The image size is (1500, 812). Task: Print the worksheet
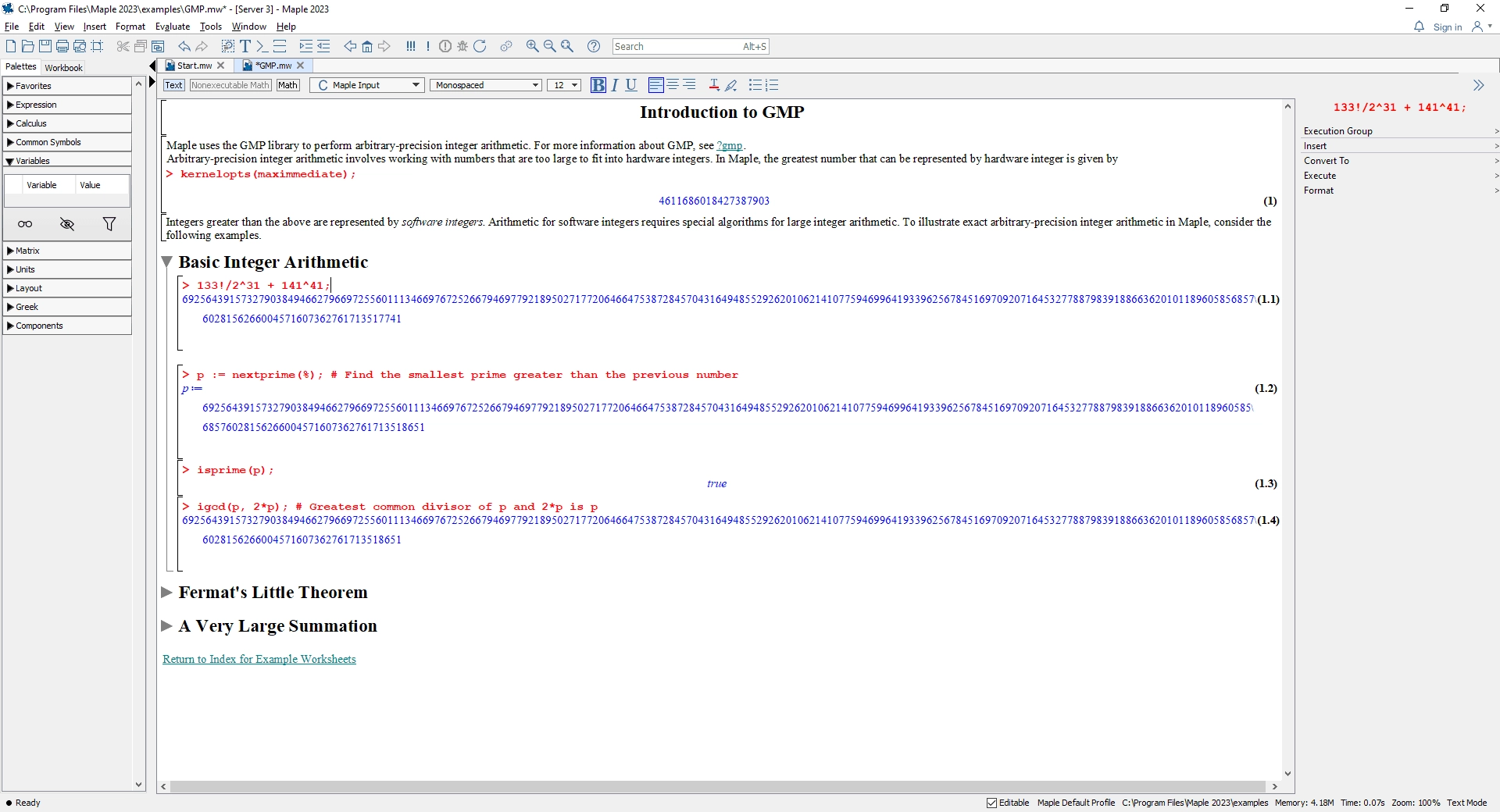[62, 46]
